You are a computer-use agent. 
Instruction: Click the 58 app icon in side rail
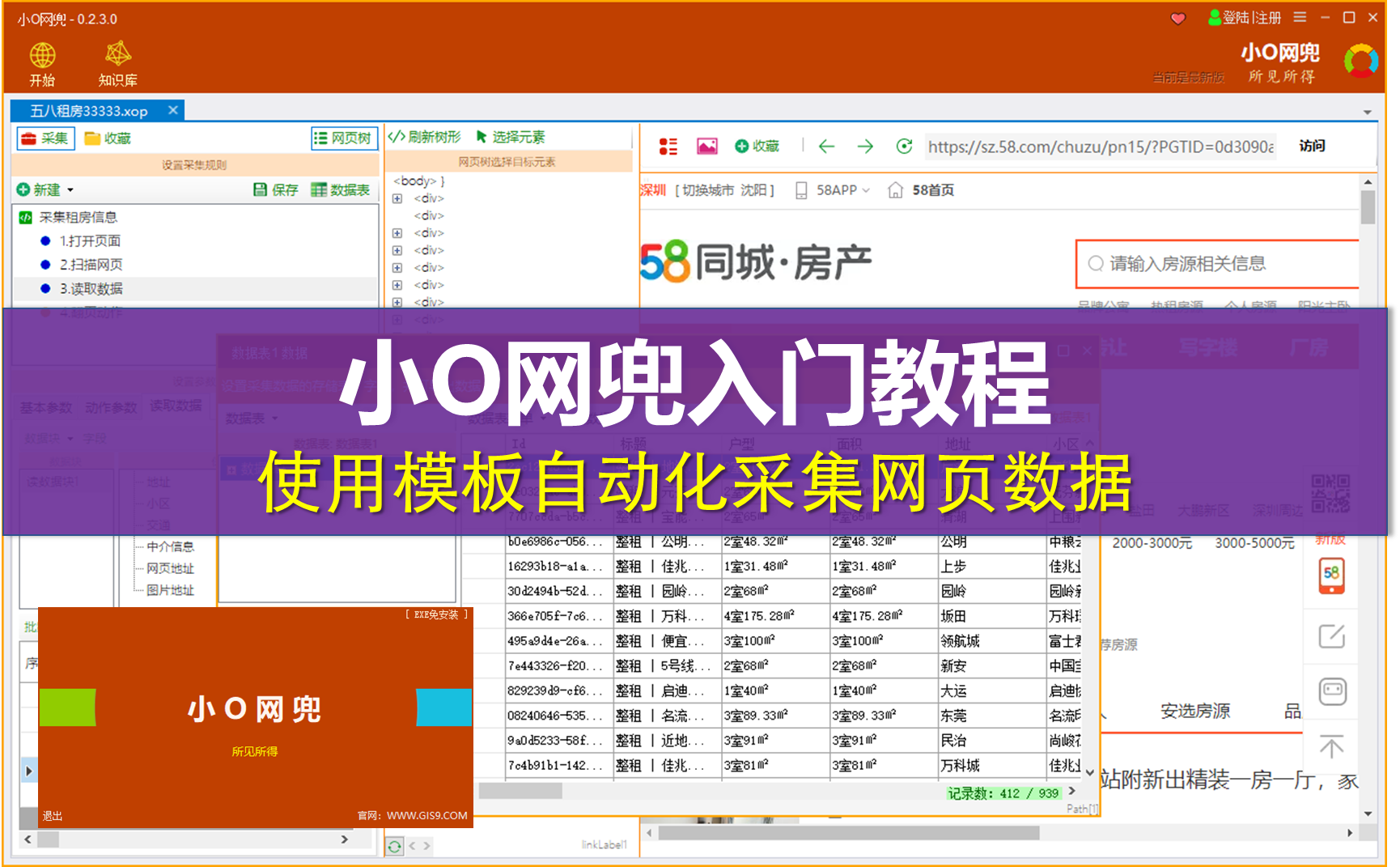[1331, 576]
